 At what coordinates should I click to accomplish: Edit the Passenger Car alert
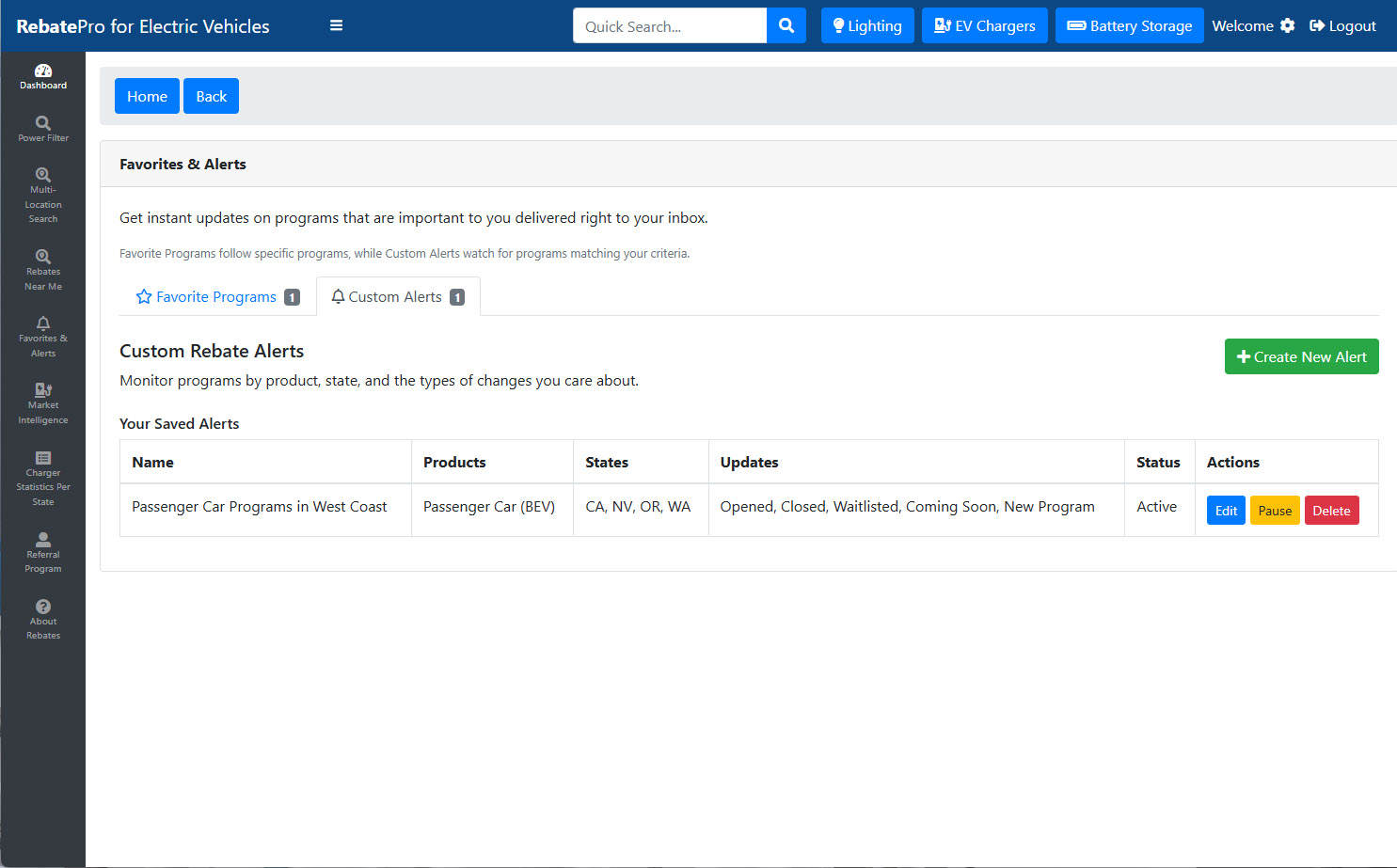1226,511
